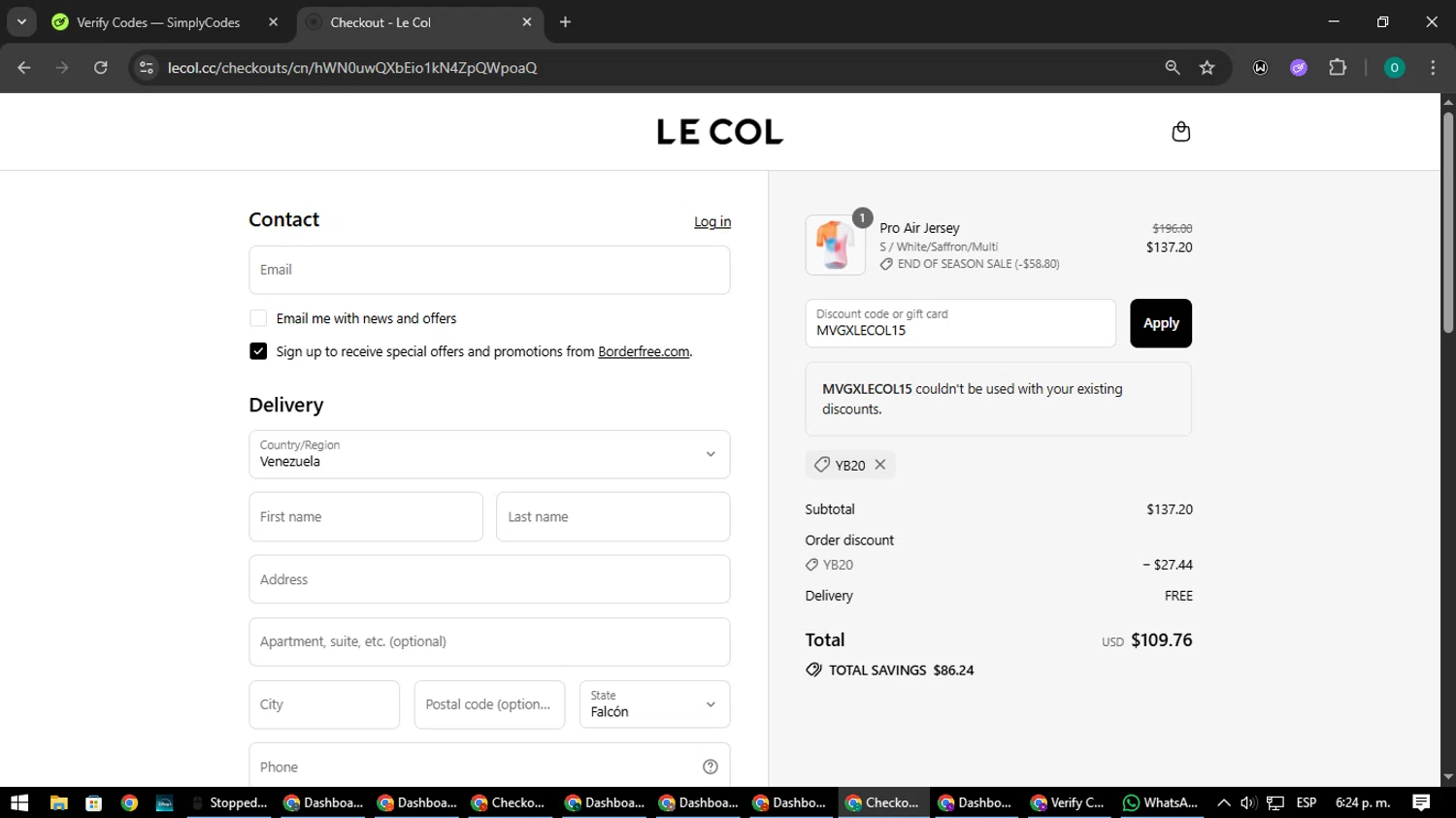Click the volume speaker tray icon
The width and height of the screenshot is (1456, 818).
point(1248,802)
